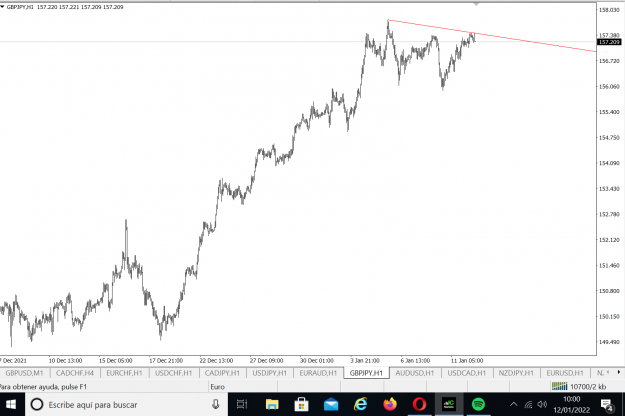Click the 27 Dec 09:00 time label
625x416 pixels.
(x=266, y=360)
